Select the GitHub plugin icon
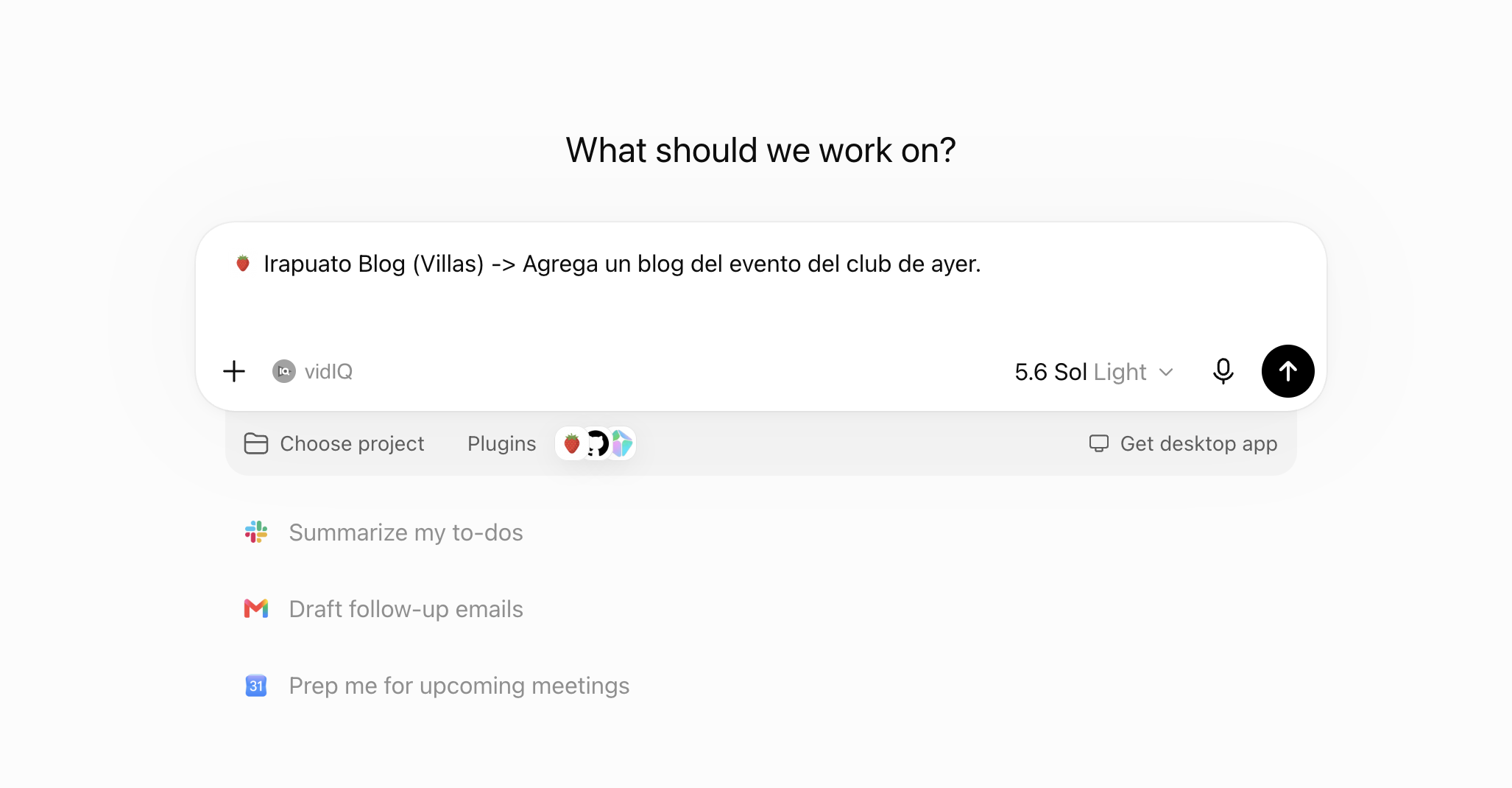Image resolution: width=1512 pixels, height=788 pixels. (597, 443)
